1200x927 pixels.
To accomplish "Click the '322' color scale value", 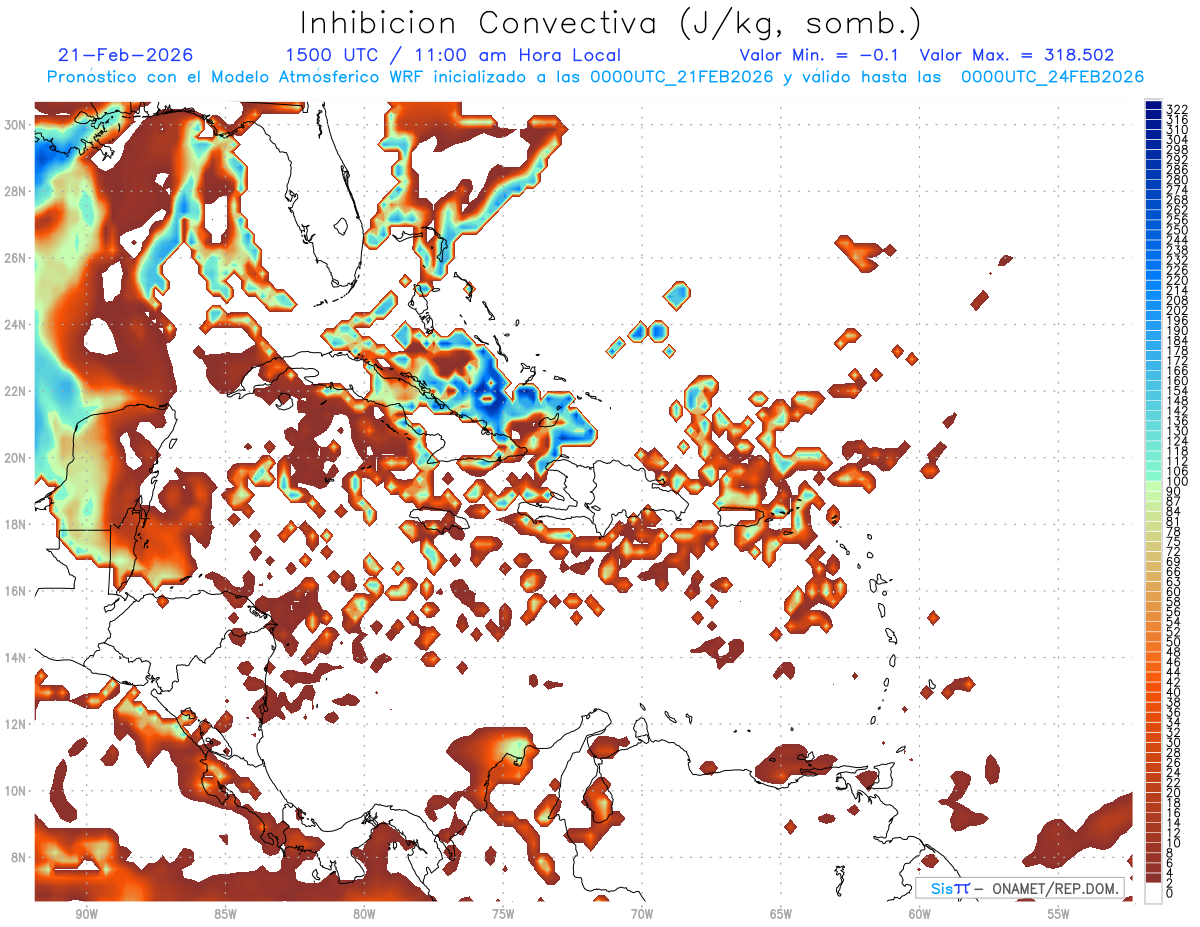I will 1177,109.
